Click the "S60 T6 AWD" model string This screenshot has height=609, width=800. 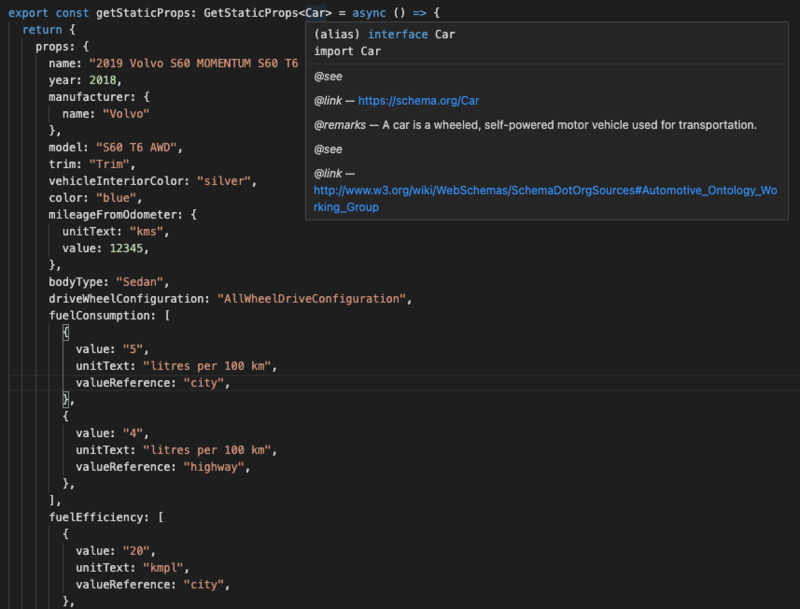(136, 147)
